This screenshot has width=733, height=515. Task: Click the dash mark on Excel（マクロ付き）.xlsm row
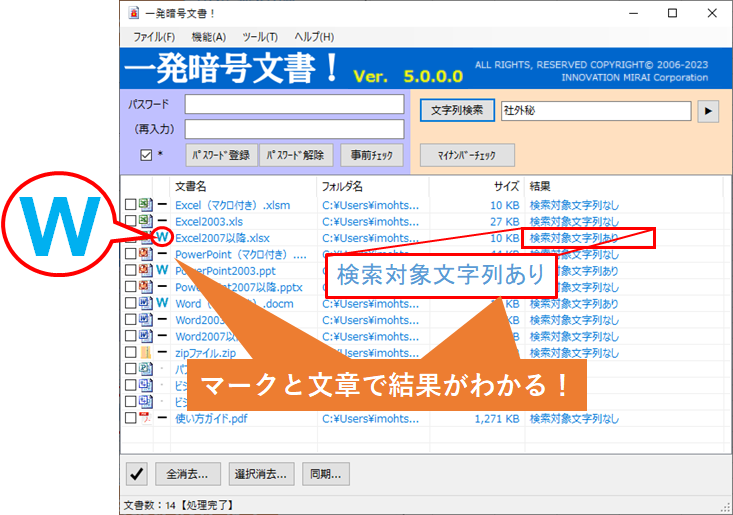point(162,204)
